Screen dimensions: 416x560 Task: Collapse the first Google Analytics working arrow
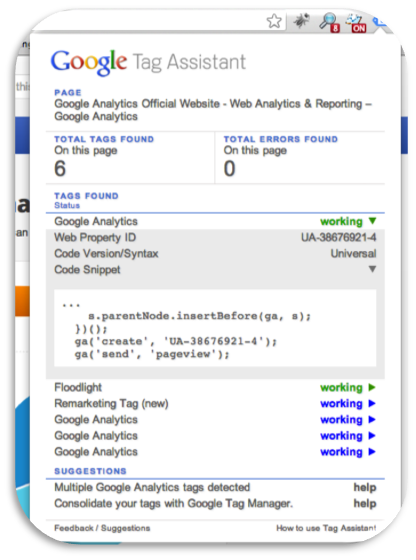[x=372, y=221]
